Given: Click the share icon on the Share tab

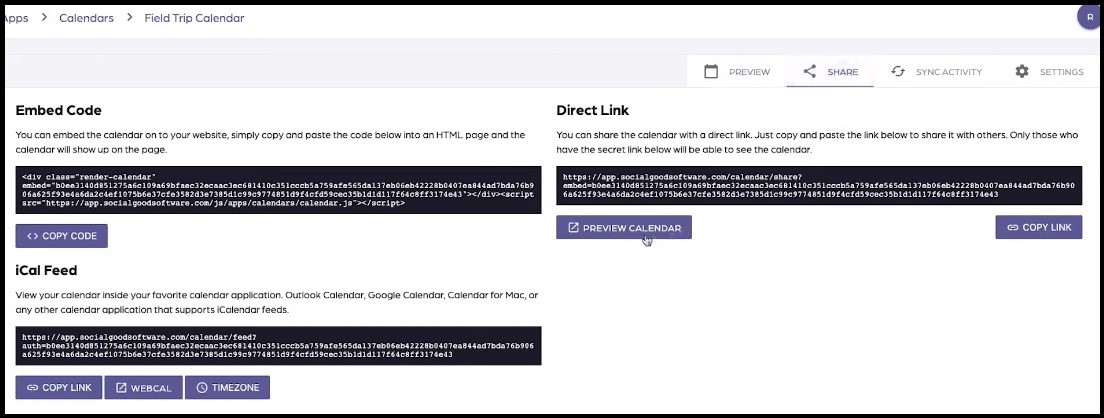Looking at the screenshot, I should [810, 72].
